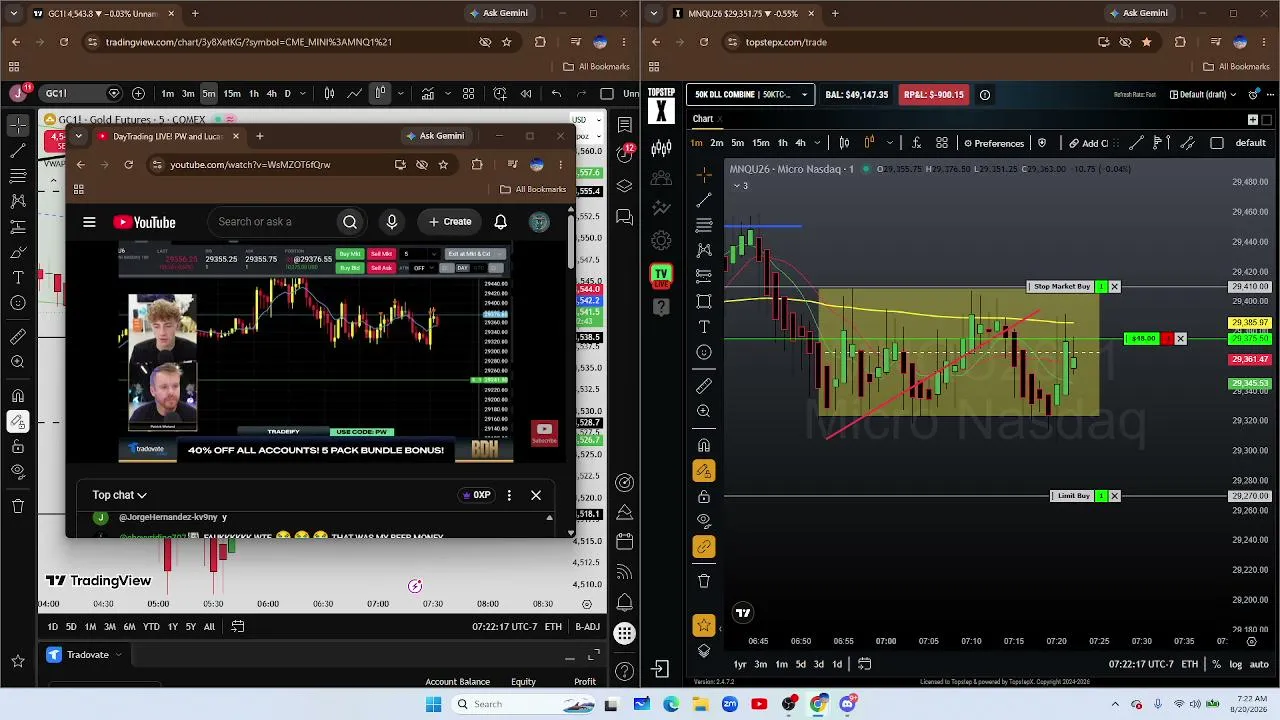Toggle percent scale on TopstepX chart
The width and height of the screenshot is (1280, 720).
click(x=1216, y=664)
